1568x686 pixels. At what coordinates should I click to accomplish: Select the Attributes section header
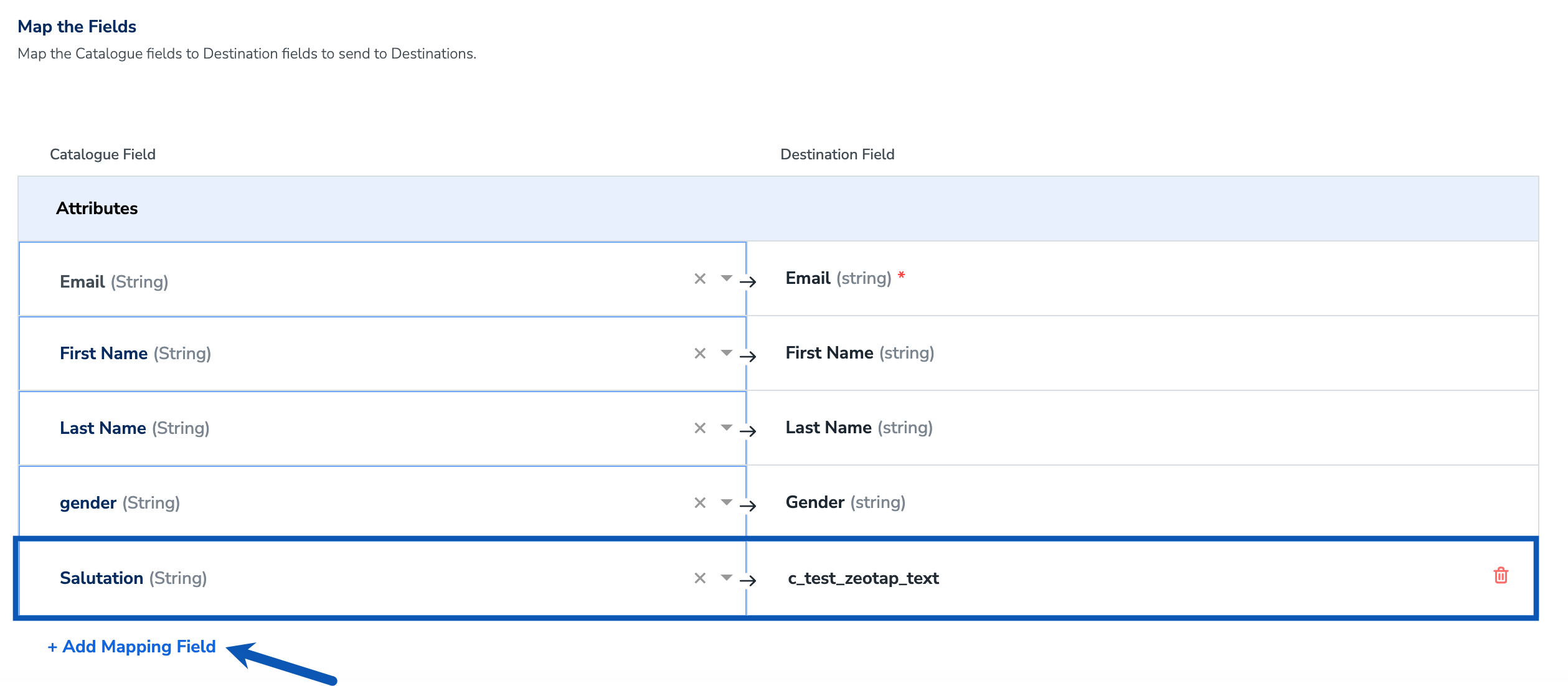pos(97,209)
